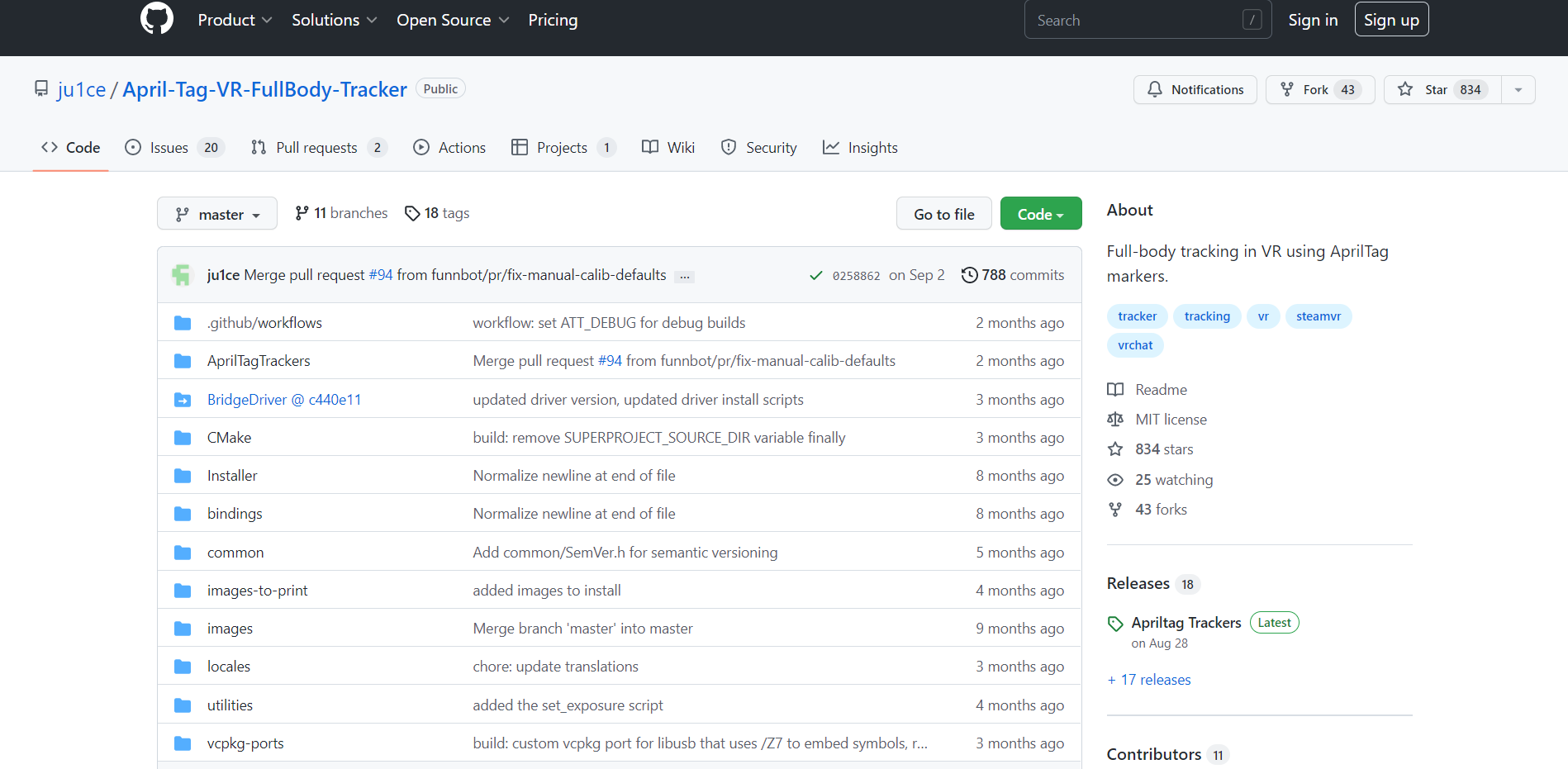This screenshot has height=769, width=1568.
Task: Focus the Search input field
Action: [x=1136, y=20]
